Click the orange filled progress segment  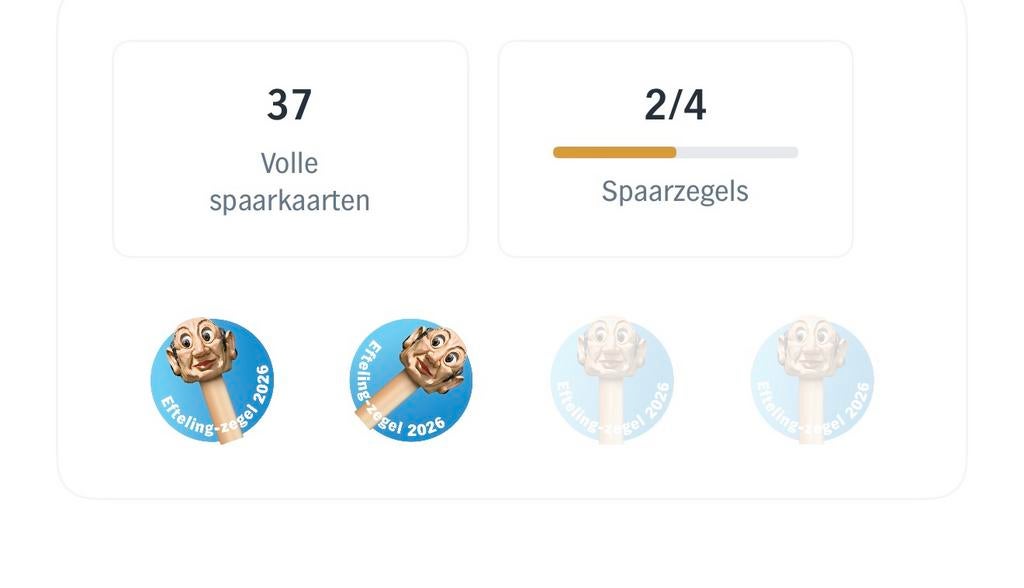[x=615, y=152]
